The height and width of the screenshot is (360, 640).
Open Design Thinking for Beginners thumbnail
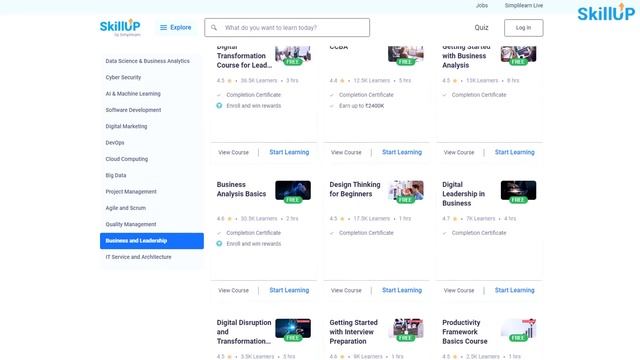406,191
